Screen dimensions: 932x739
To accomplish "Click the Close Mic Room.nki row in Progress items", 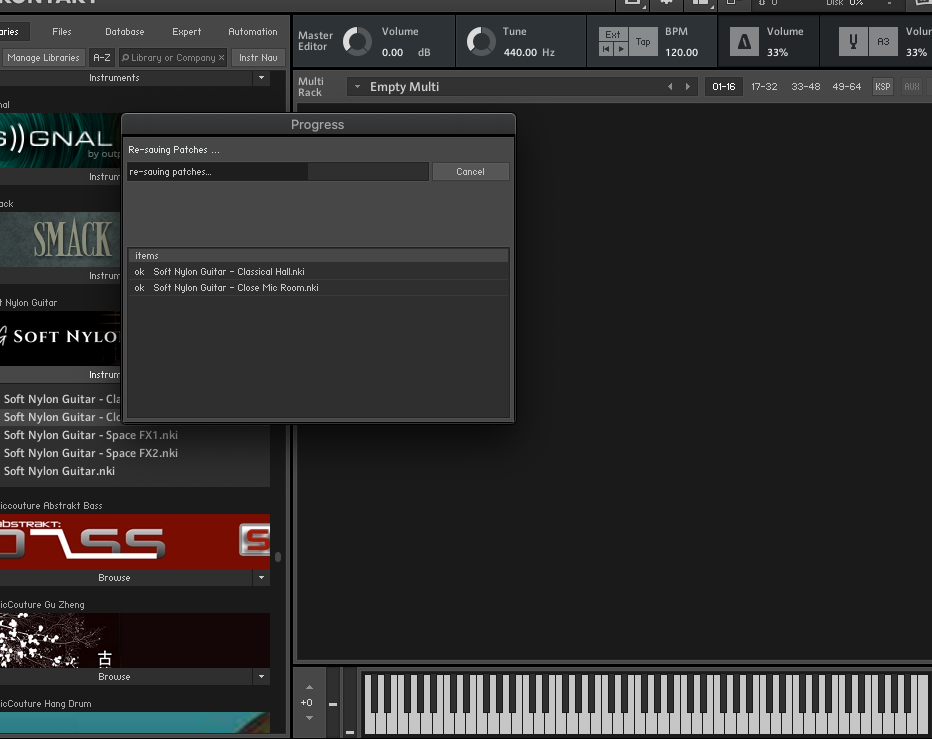I will [x=319, y=288].
